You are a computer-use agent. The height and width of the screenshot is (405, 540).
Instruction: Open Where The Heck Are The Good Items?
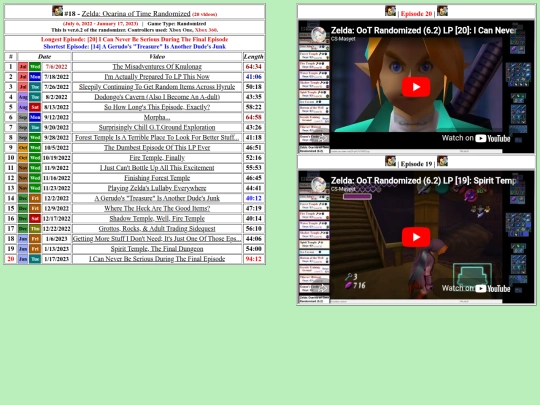click(157, 208)
